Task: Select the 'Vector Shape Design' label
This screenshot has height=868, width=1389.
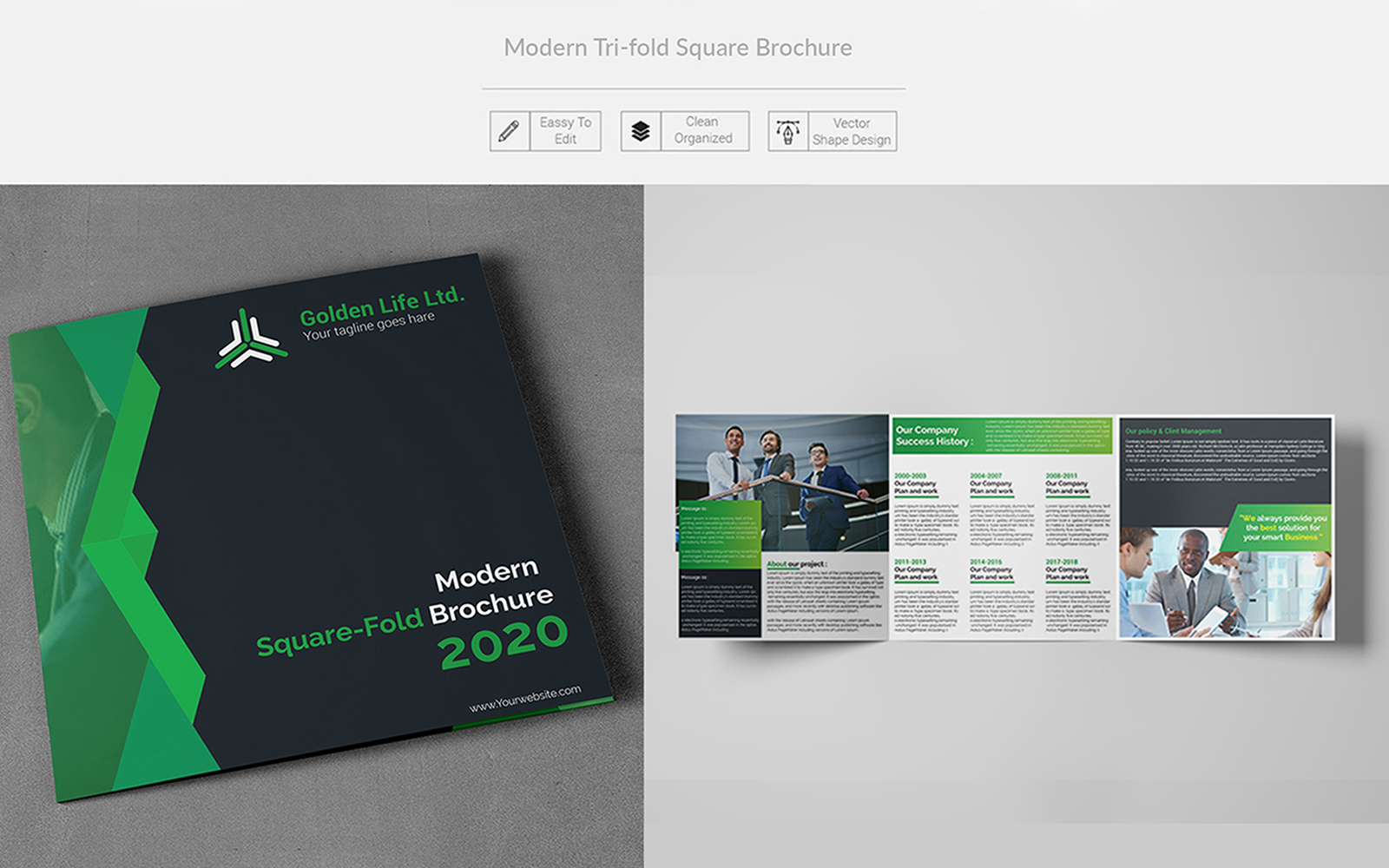Action: click(x=852, y=131)
